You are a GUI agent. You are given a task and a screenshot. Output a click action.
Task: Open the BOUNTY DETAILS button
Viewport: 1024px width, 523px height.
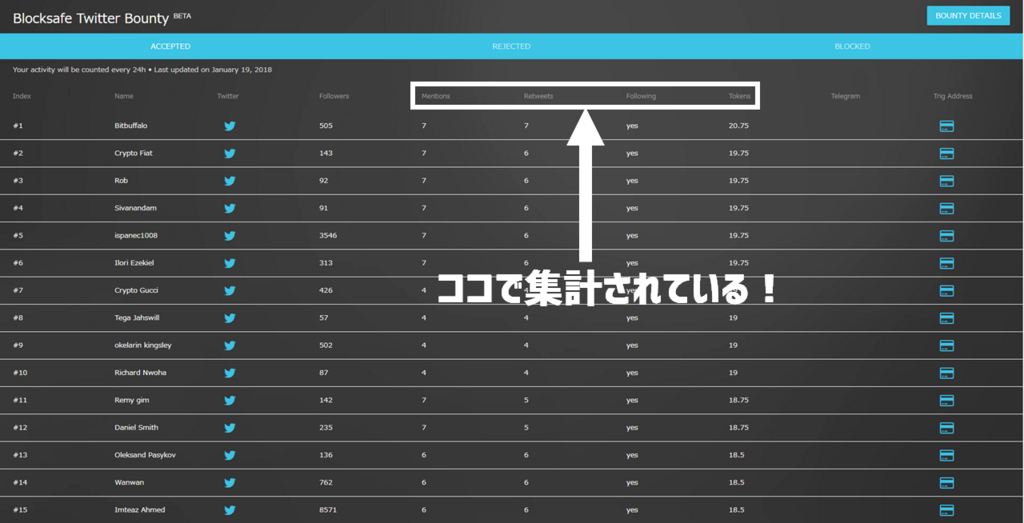coord(968,16)
